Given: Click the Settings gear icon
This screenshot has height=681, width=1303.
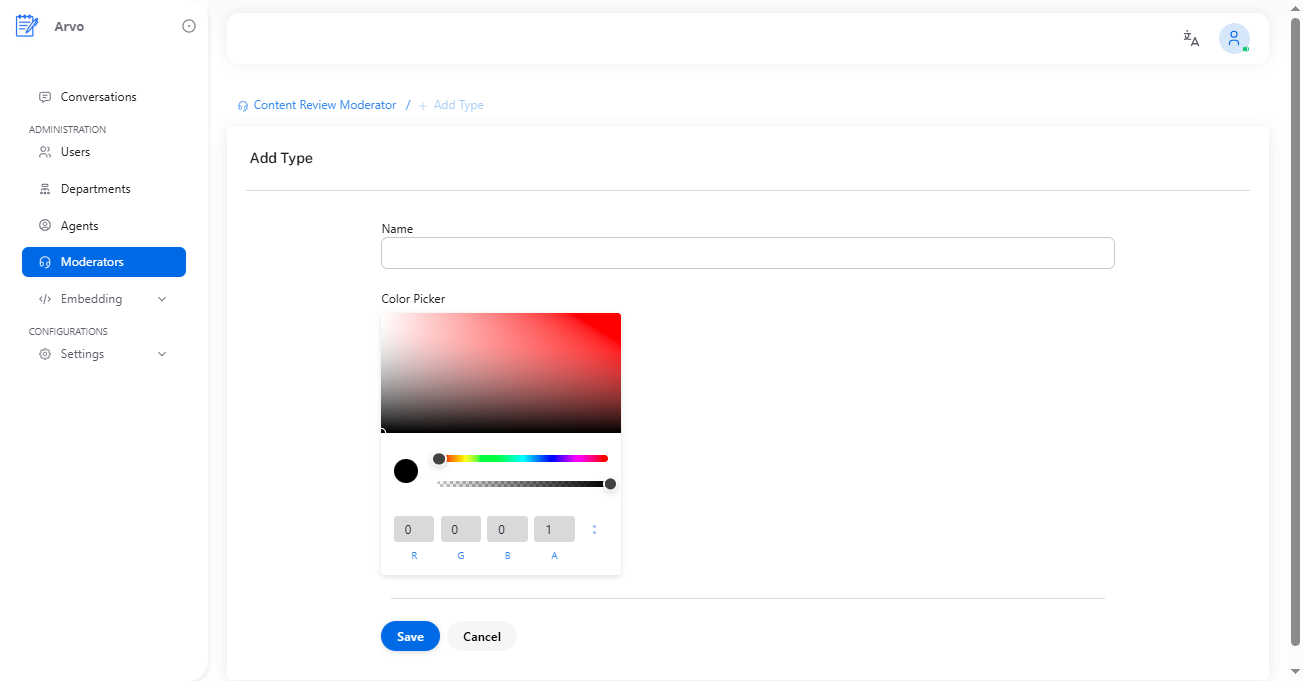Looking at the screenshot, I should tap(44, 353).
